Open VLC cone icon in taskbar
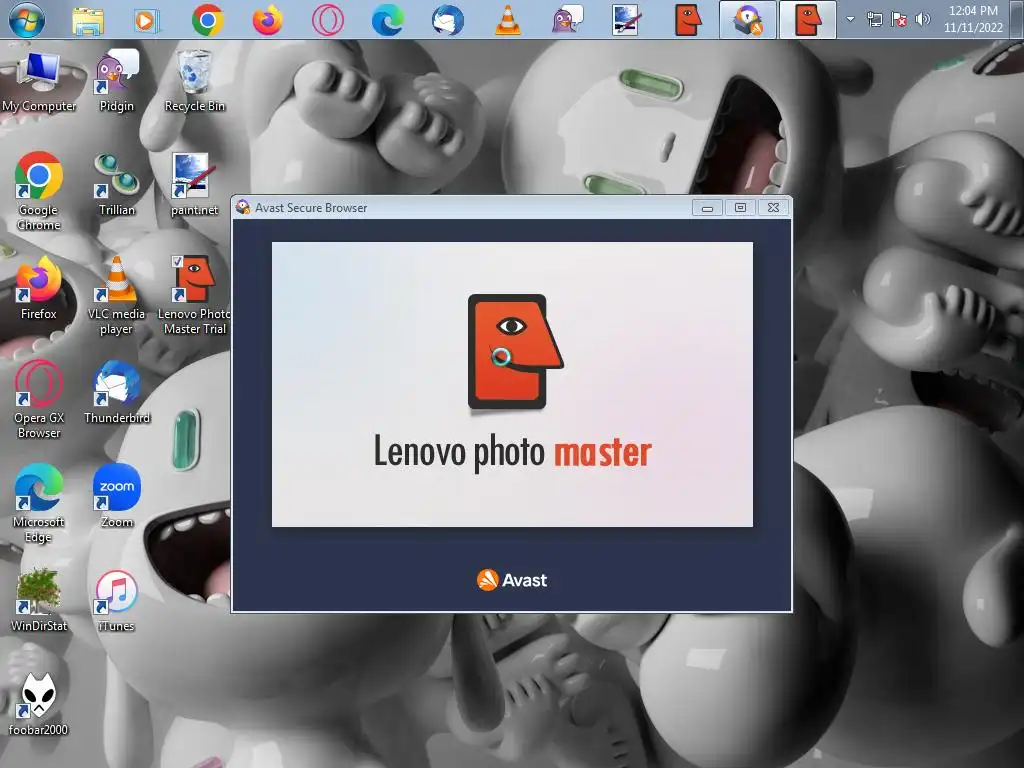Screen dimensions: 1024x768 pyautogui.click(x=507, y=20)
